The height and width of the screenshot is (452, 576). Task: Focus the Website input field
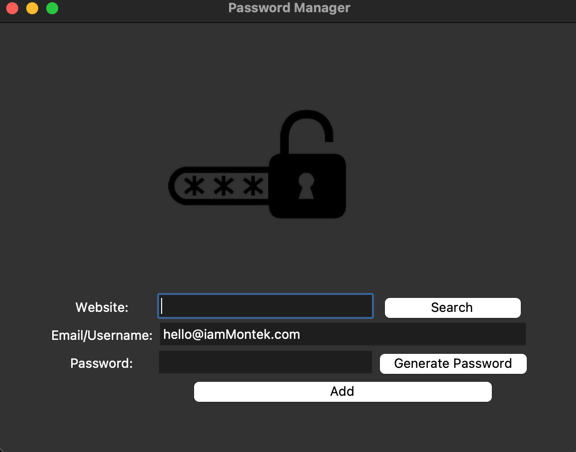[x=265, y=306]
